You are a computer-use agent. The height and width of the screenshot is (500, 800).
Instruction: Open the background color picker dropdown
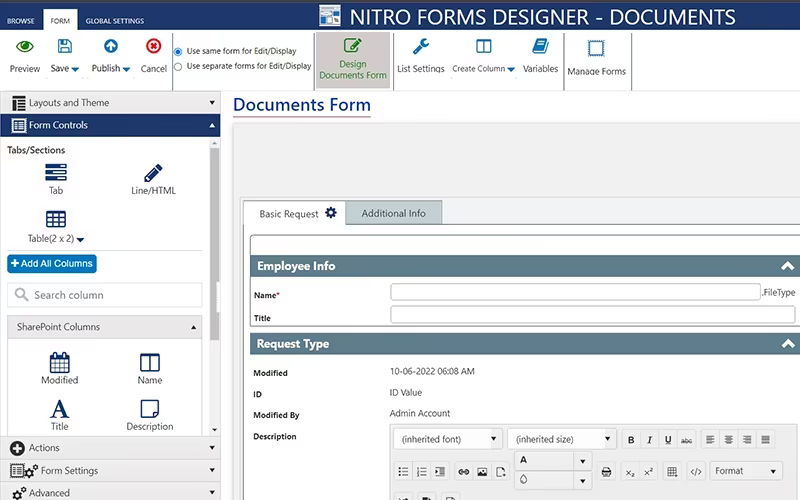[x=582, y=480]
